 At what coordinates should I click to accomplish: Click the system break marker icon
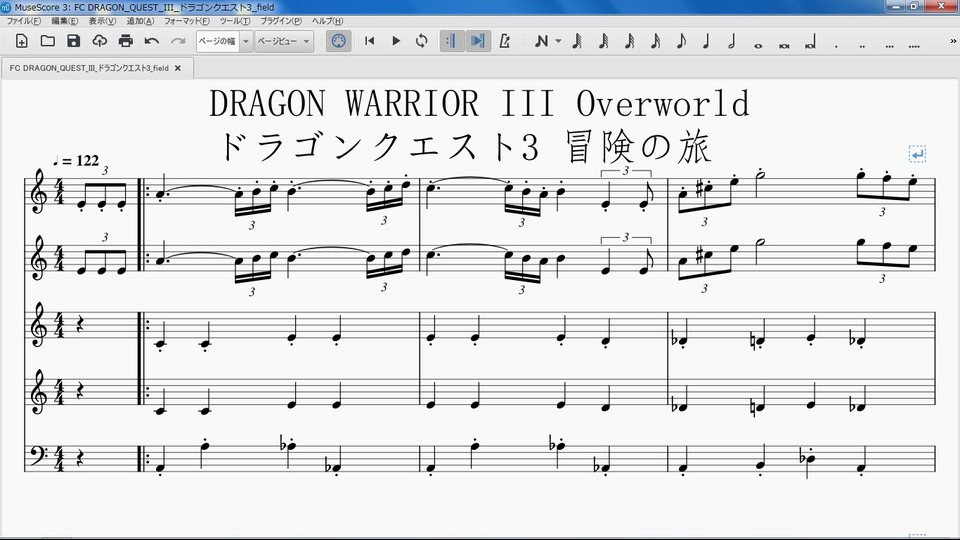917,154
